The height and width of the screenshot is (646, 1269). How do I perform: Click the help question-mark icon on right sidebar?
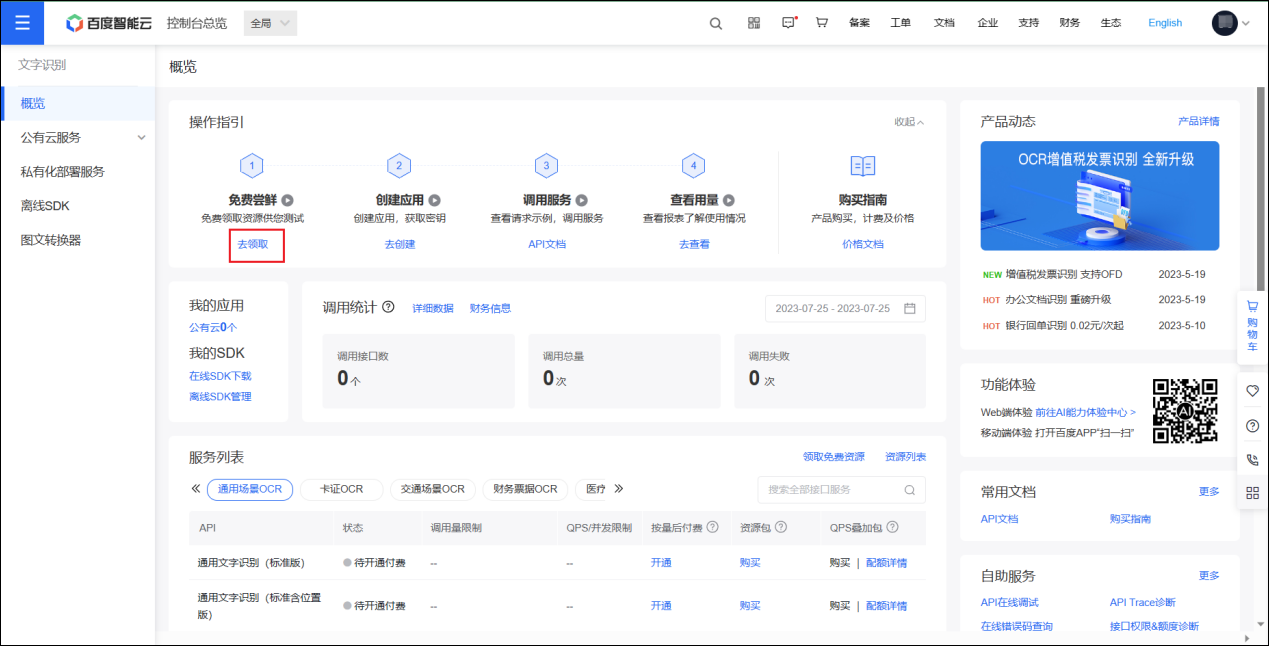click(x=1252, y=426)
